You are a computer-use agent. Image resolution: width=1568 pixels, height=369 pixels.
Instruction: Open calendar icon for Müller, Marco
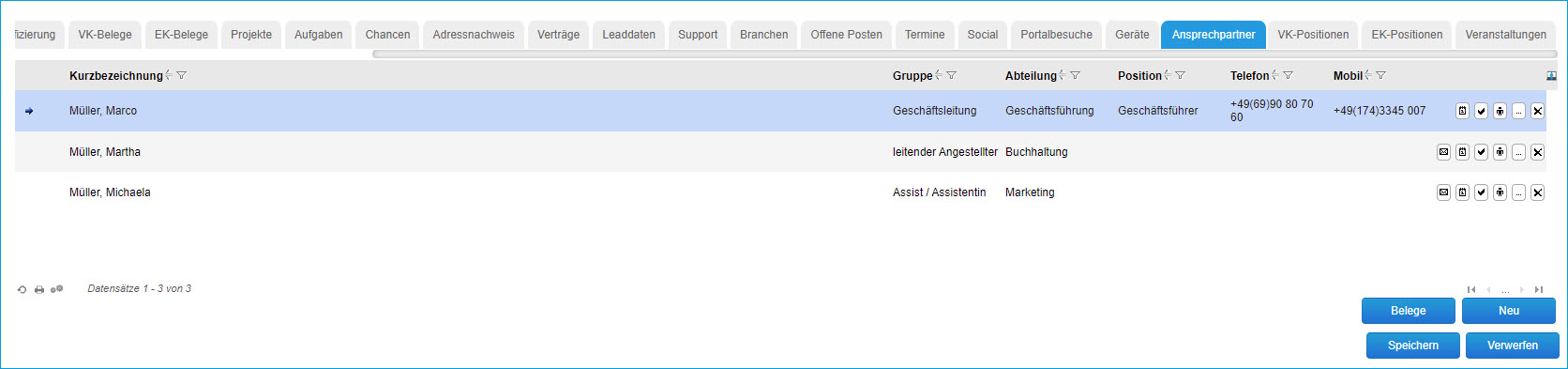click(x=1462, y=111)
